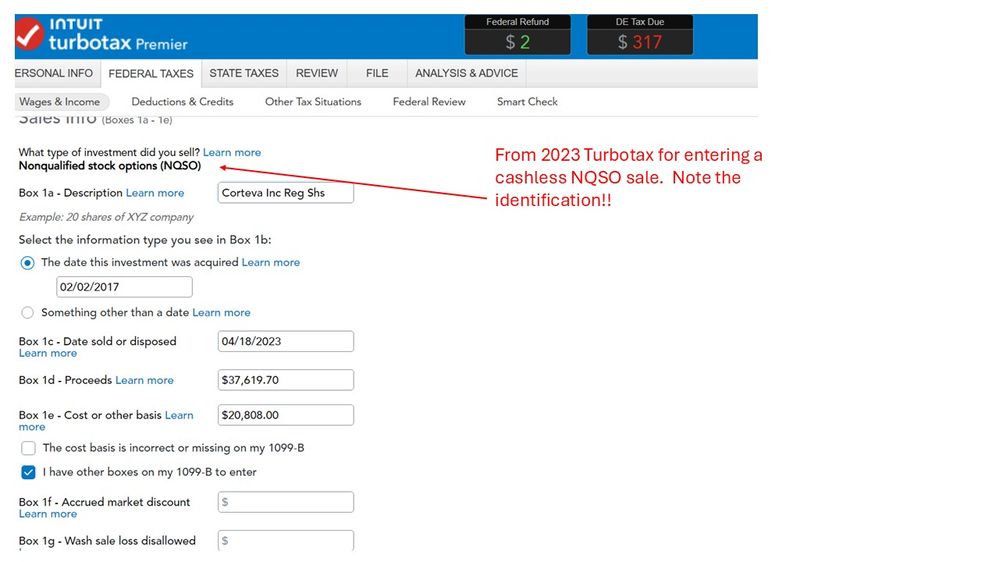Open Other Tax Situations section
This screenshot has width=999, height=562.
313,101
